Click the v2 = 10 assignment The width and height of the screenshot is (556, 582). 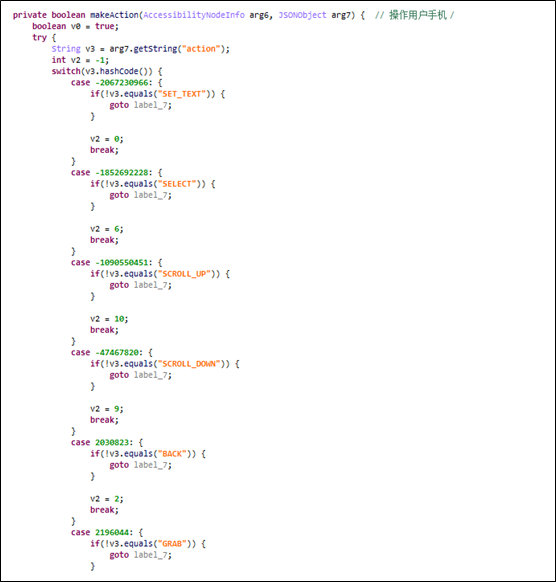click(x=109, y=319)
